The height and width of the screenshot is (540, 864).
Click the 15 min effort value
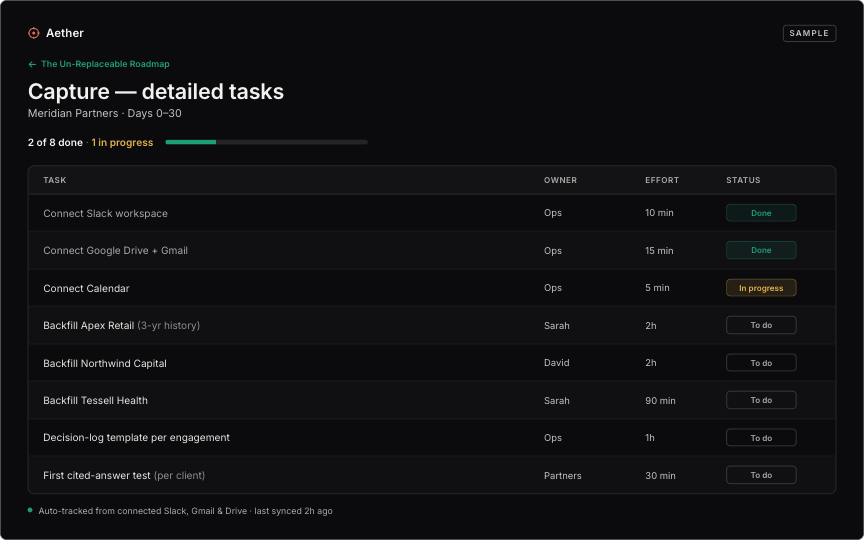659,251
